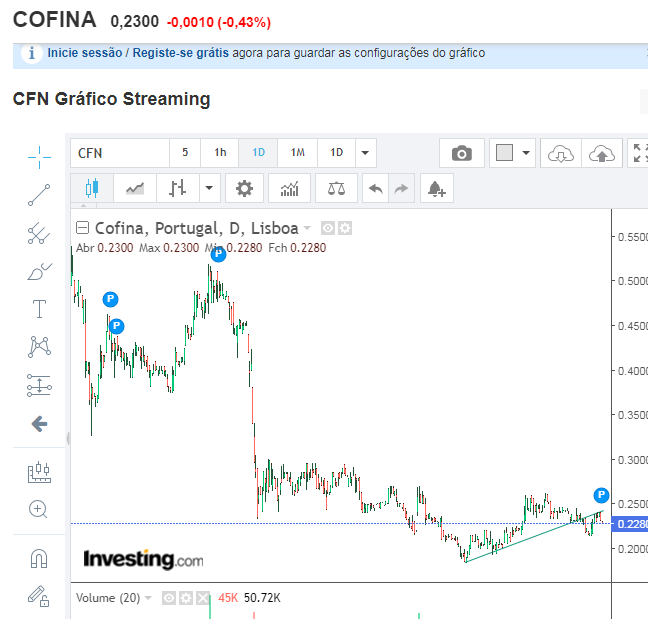Select the 1M interval
The image size is (648, 619).
pyautogui.click(x=298, y=153)
